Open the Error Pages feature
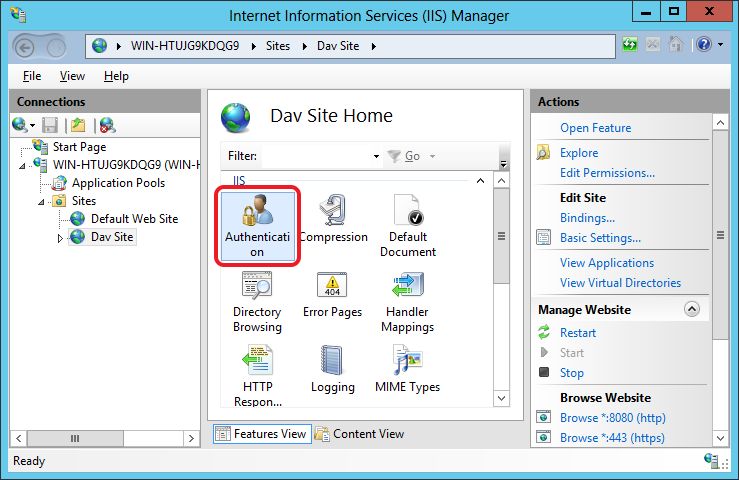Screen dimensions: 739x480 332,294
